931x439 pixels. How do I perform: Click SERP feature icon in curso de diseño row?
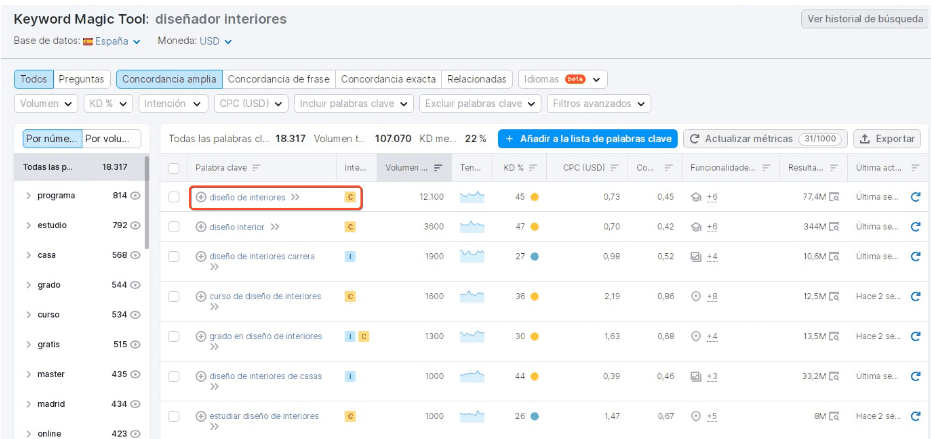coord(696,296)
